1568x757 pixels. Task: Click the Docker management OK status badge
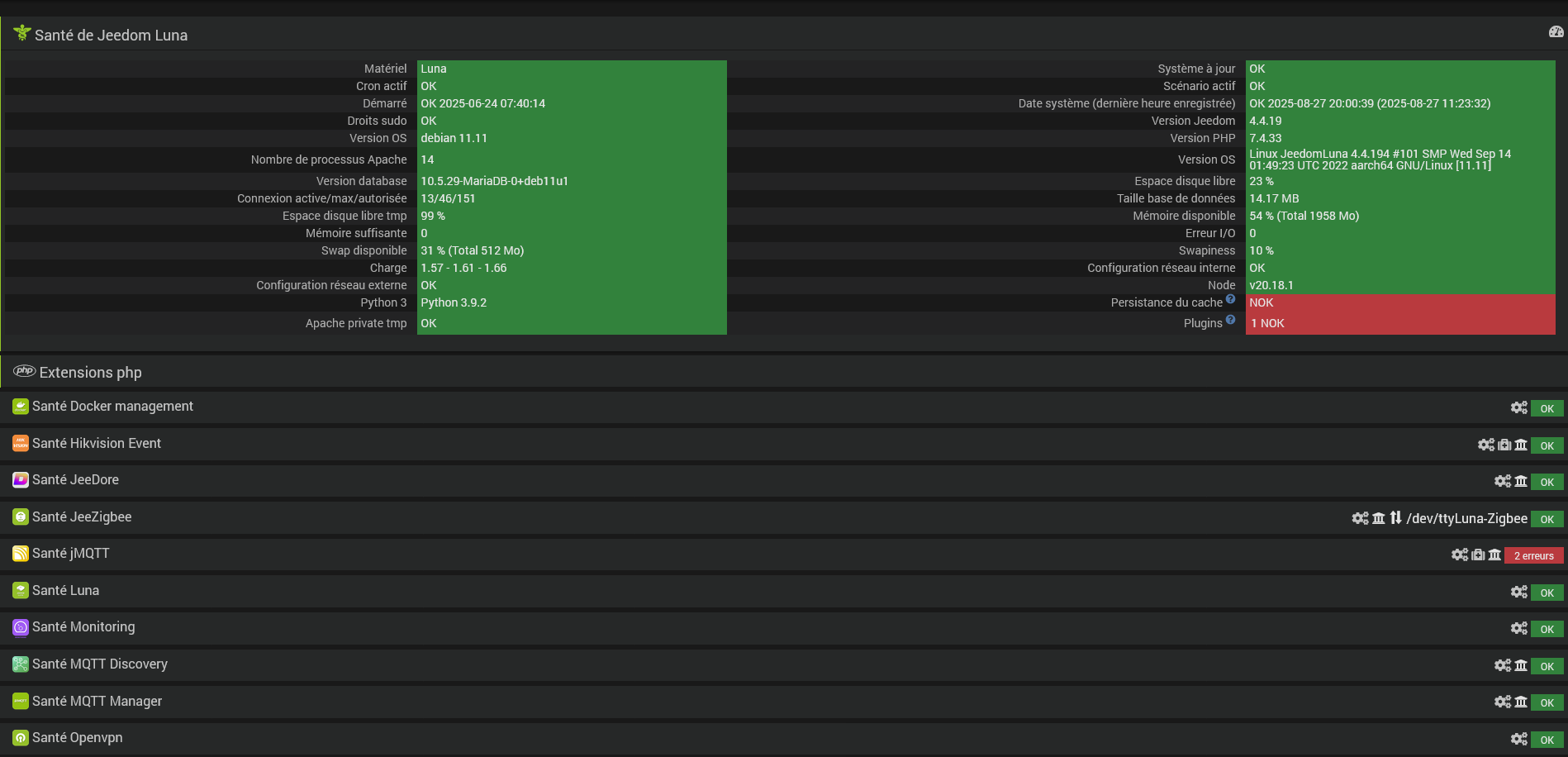pos(1547,408)
